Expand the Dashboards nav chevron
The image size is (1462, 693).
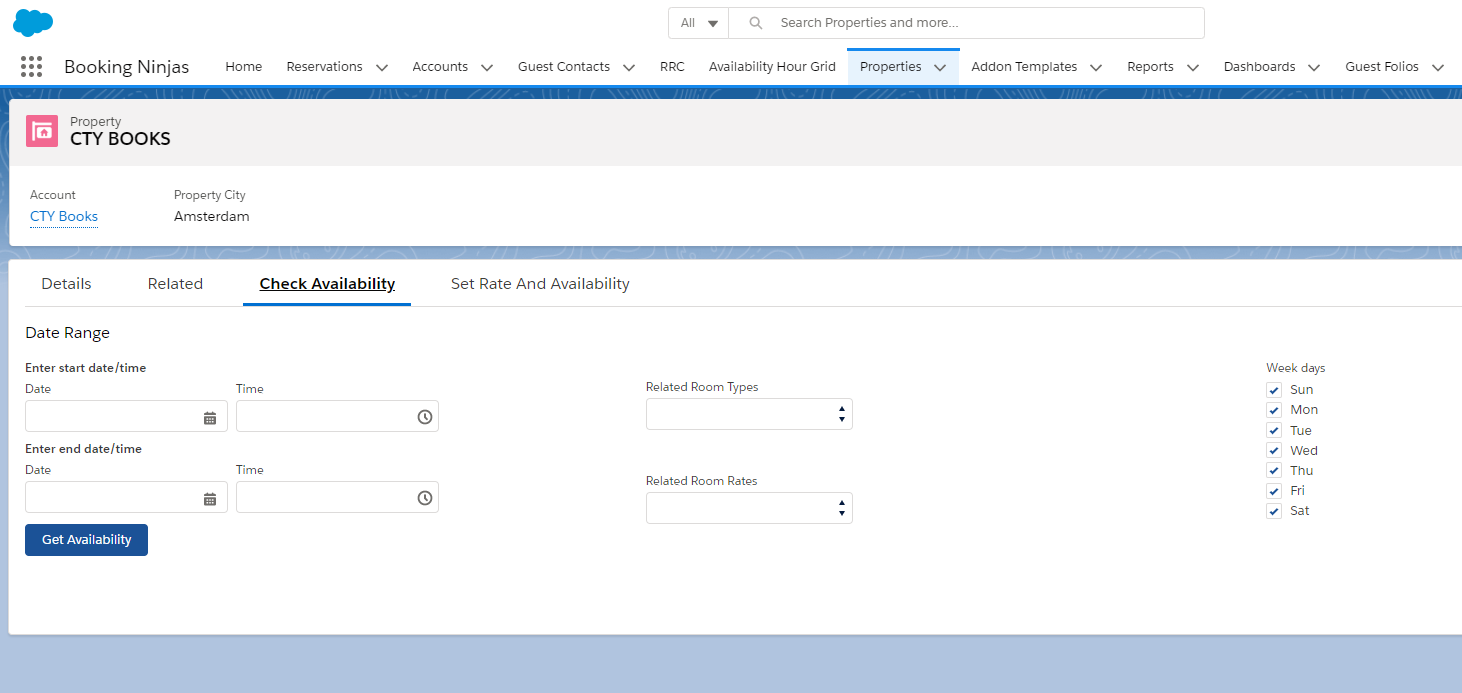[1314, 68]
